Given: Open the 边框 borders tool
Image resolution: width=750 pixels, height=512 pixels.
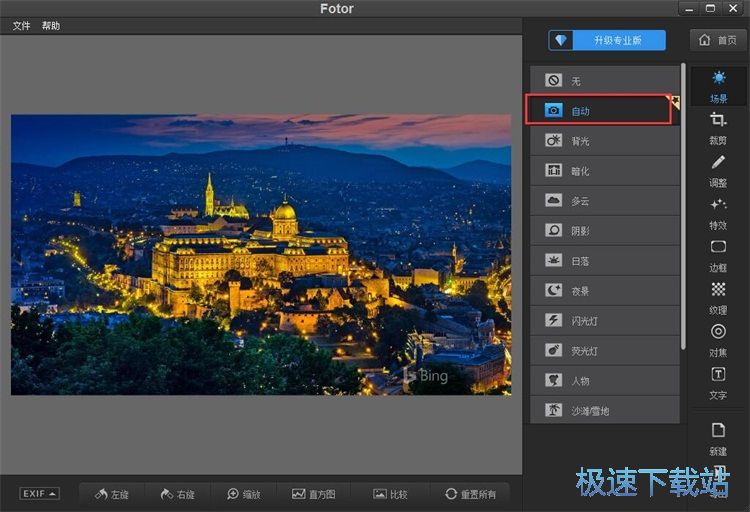Looking at the screenshot, I should (x=718, y=256).
